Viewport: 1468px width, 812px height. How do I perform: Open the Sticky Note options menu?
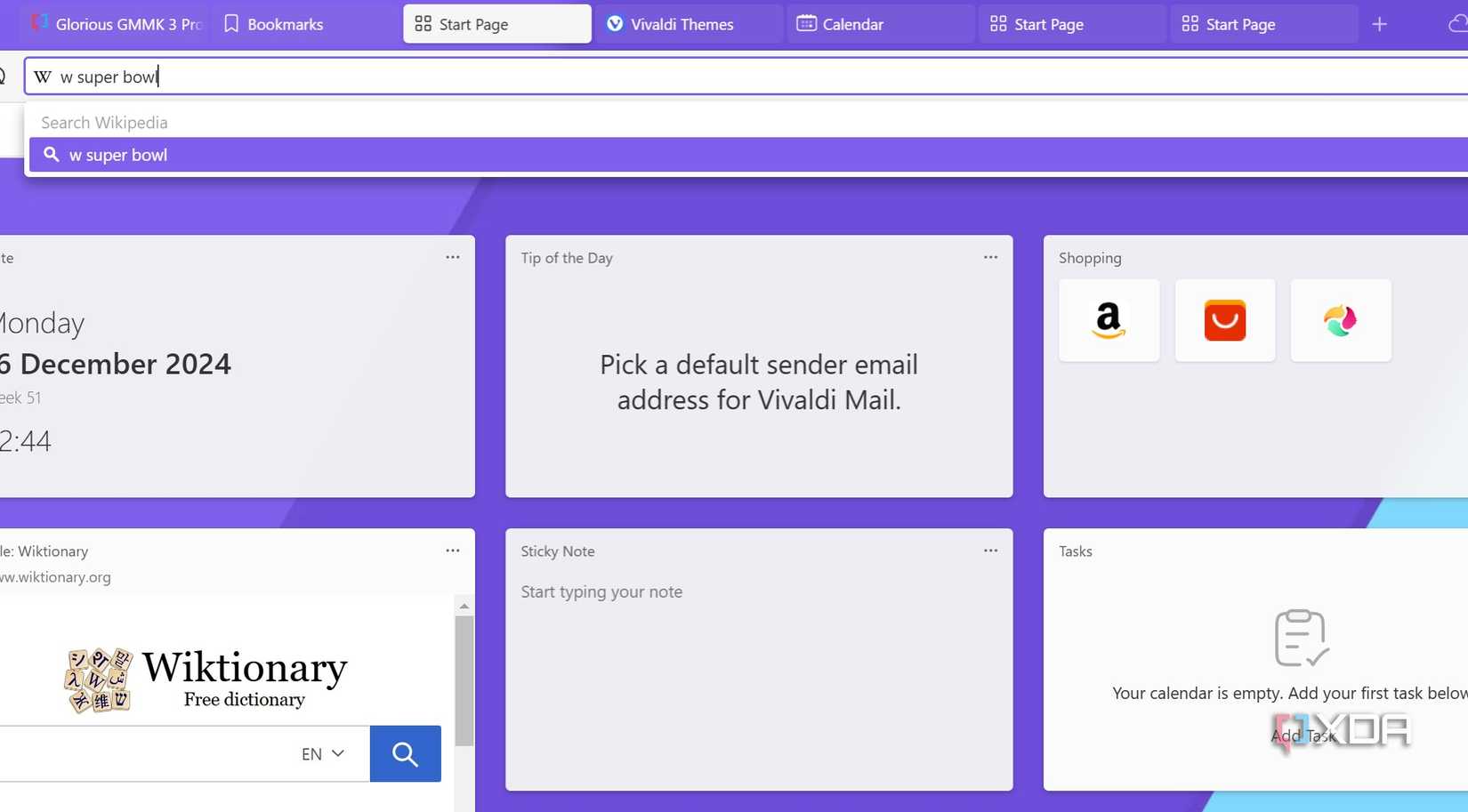(990, 551)
